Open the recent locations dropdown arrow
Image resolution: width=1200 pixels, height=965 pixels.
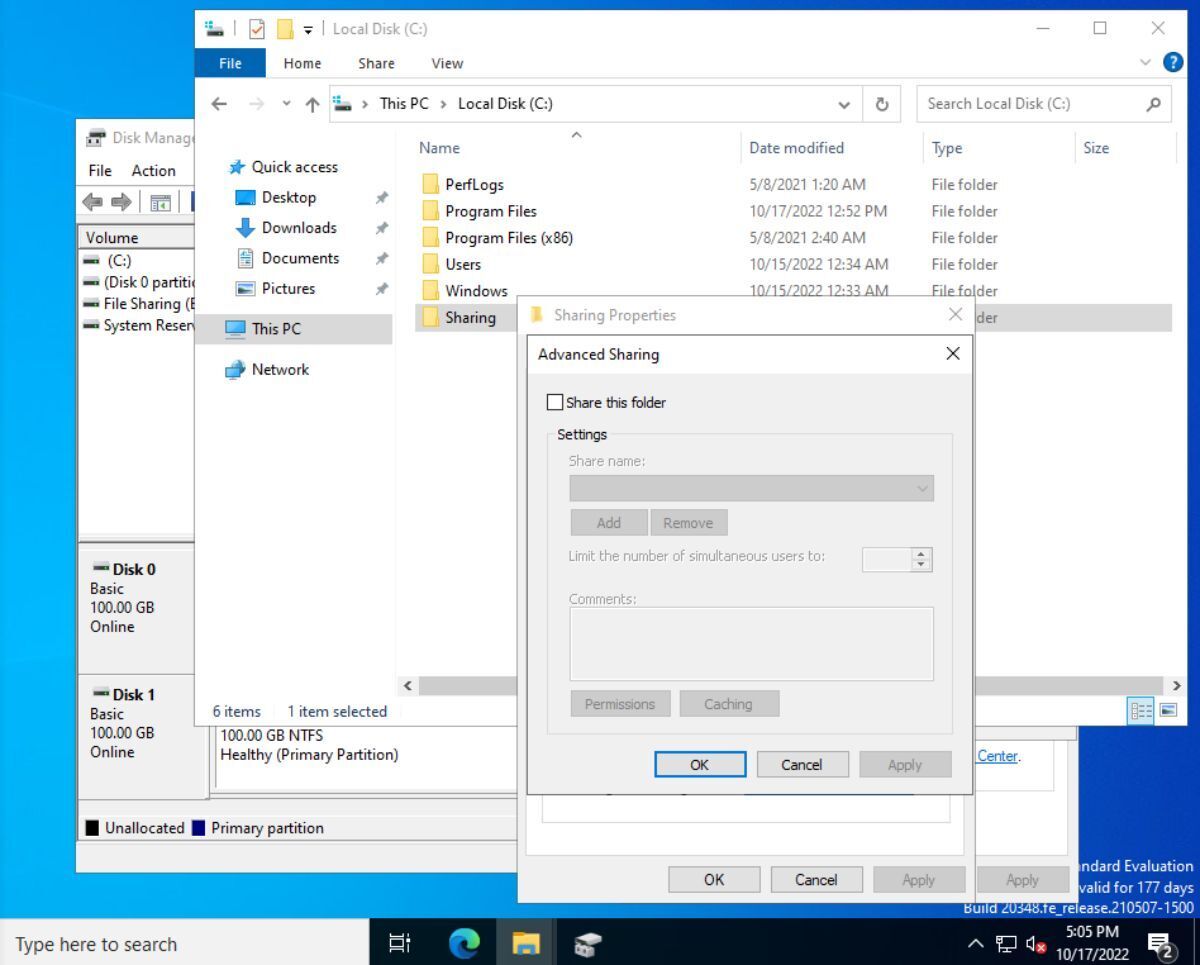(286, 104)
